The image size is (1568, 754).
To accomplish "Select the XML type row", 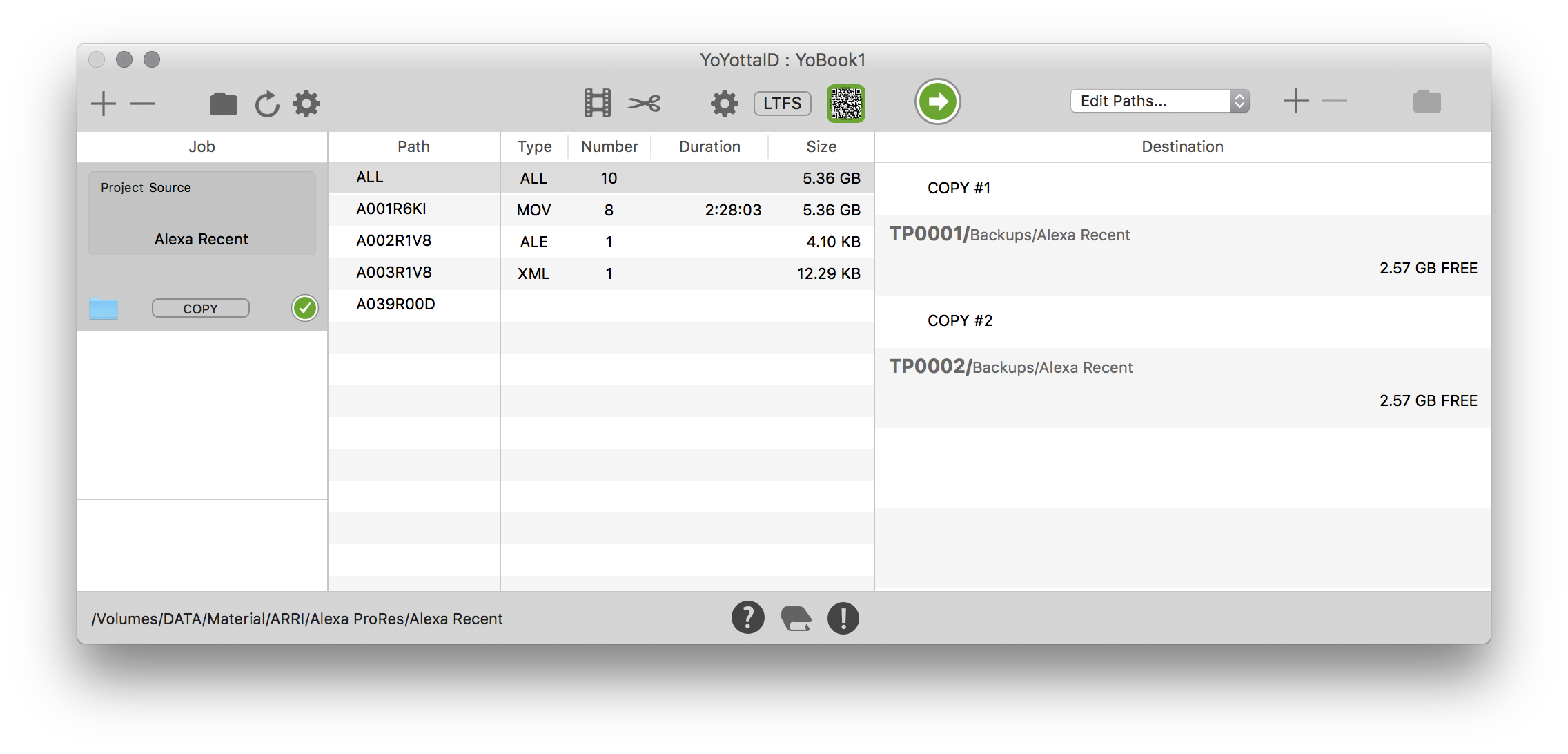I will (x=687, y=273).
